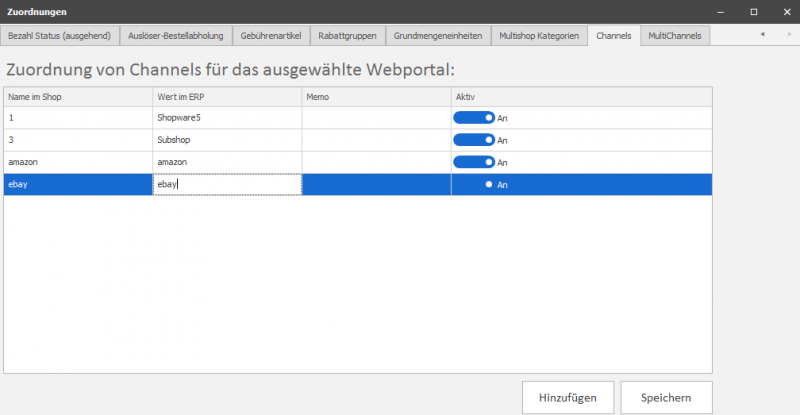Select the Memo cell in amazon row

point(377,162)
